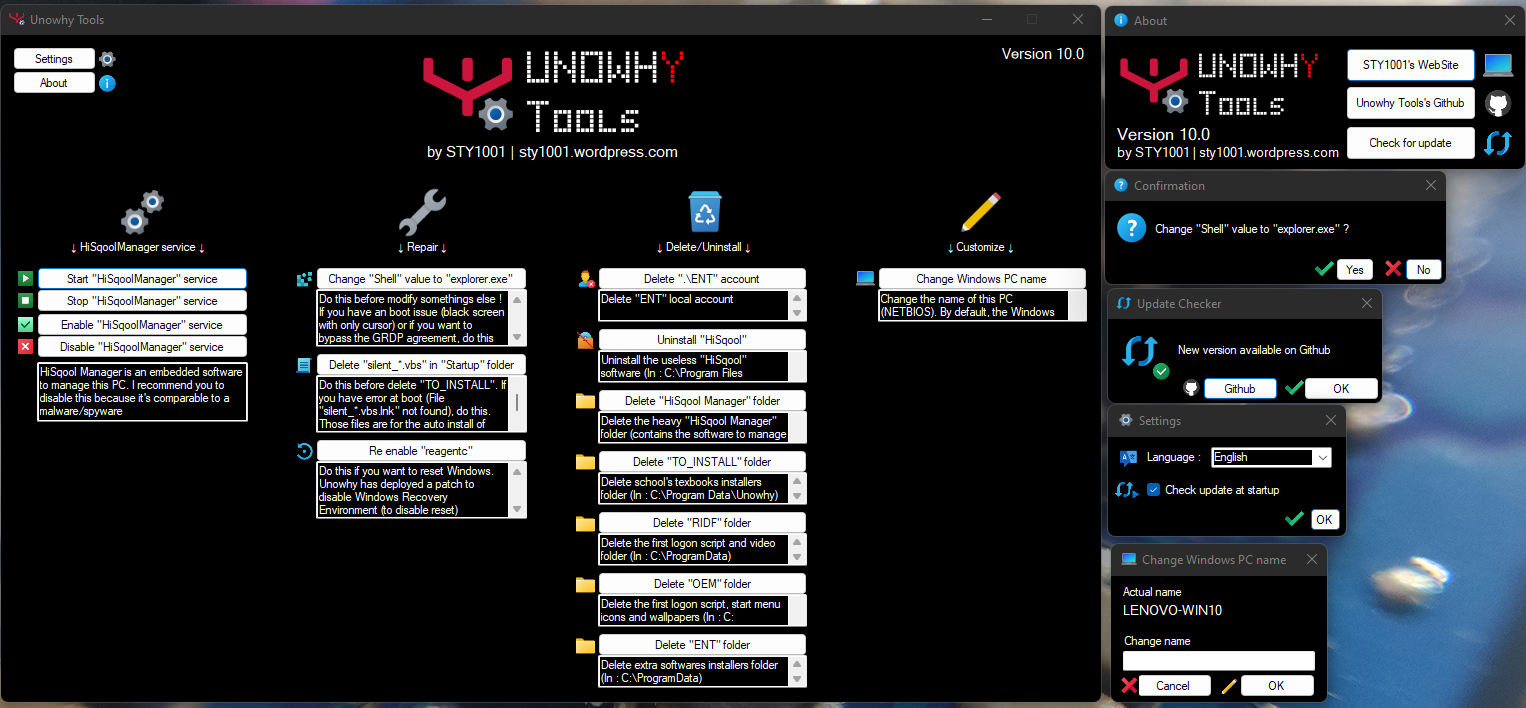Click the Change name input field

tap(1219, 661)
